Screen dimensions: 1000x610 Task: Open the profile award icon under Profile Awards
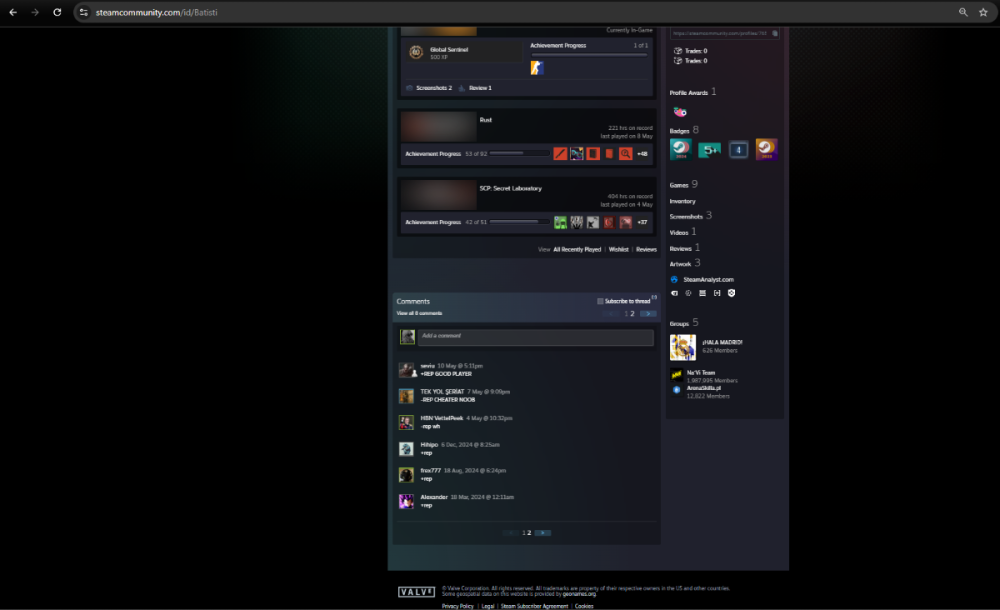(x=680, y=112)
